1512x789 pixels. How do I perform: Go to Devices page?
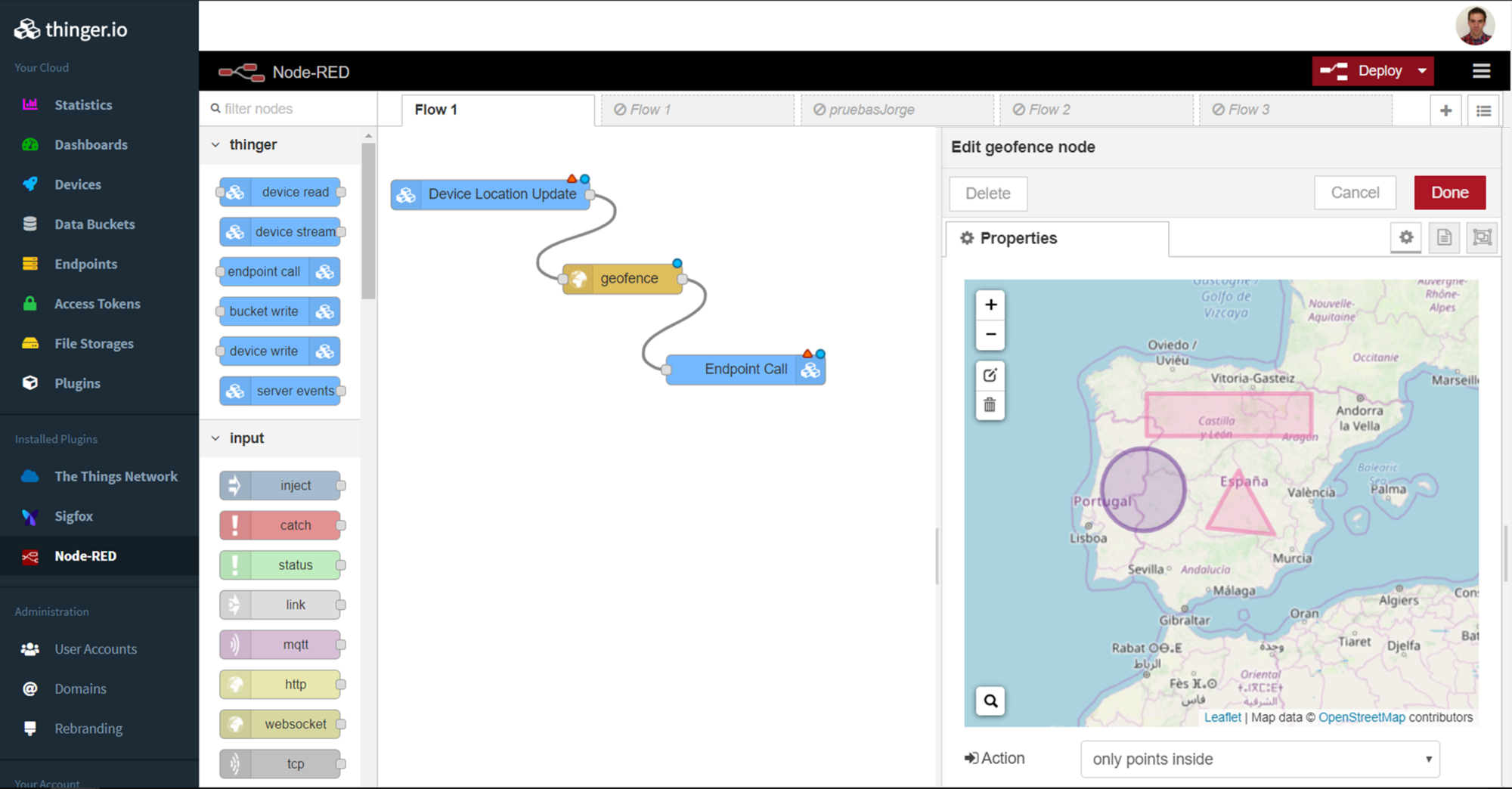tap(77, 184)
